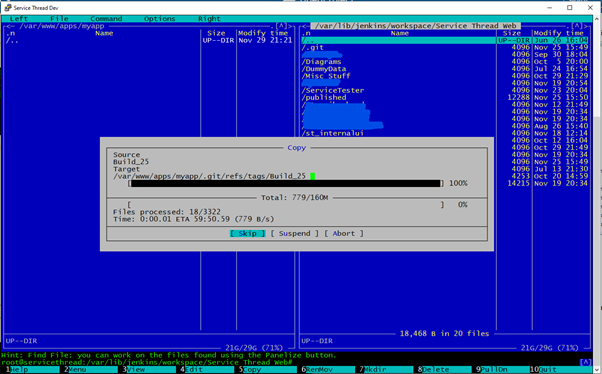Click the Service Thread Dev title bar icon
Screen dimensions: 602x374
coord(8,8)
